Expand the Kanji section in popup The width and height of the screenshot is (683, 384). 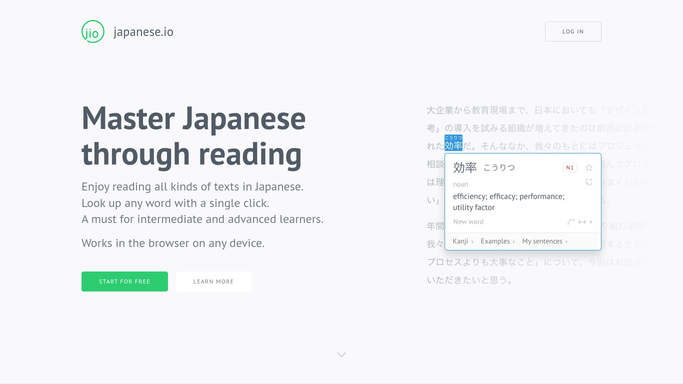(463, 241)
